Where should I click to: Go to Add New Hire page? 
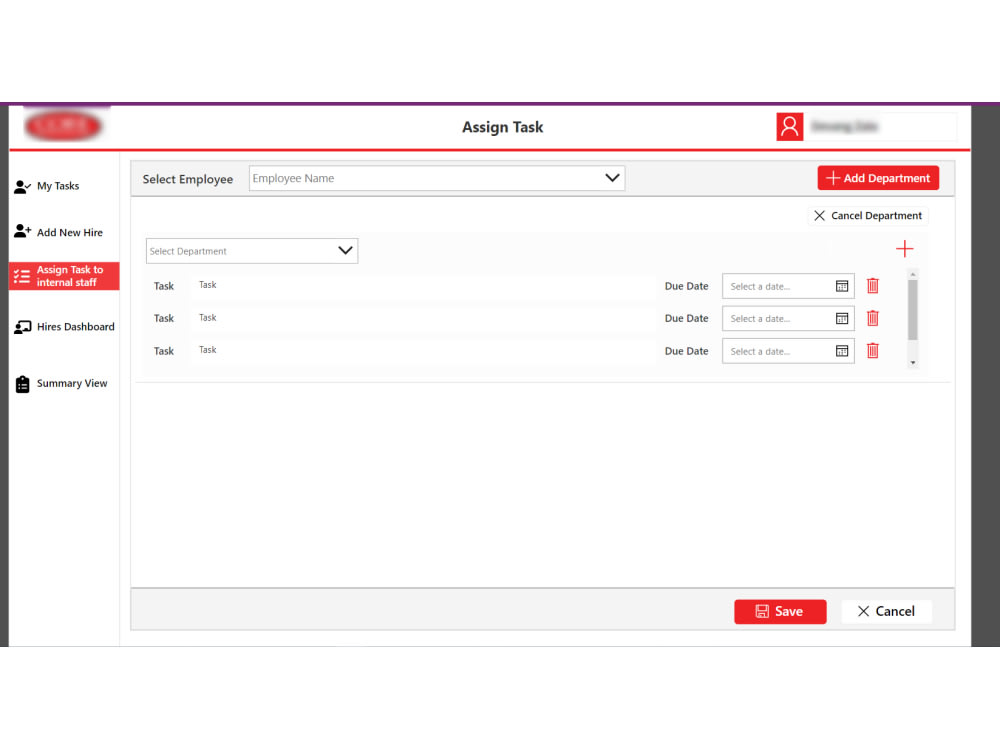point(69,233)
